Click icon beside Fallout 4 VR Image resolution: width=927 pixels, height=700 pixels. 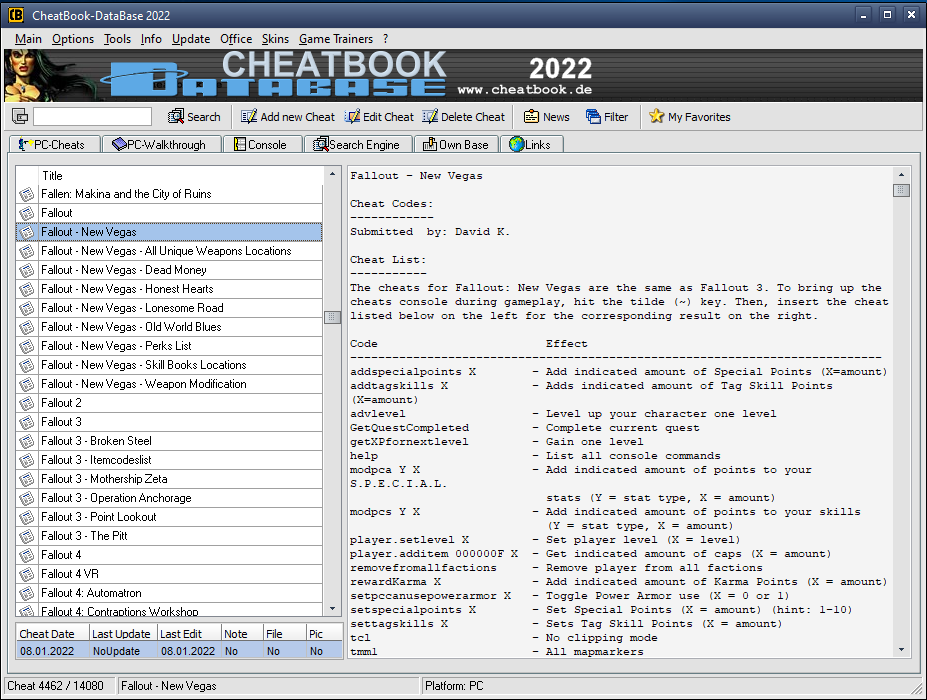[27, 574]
